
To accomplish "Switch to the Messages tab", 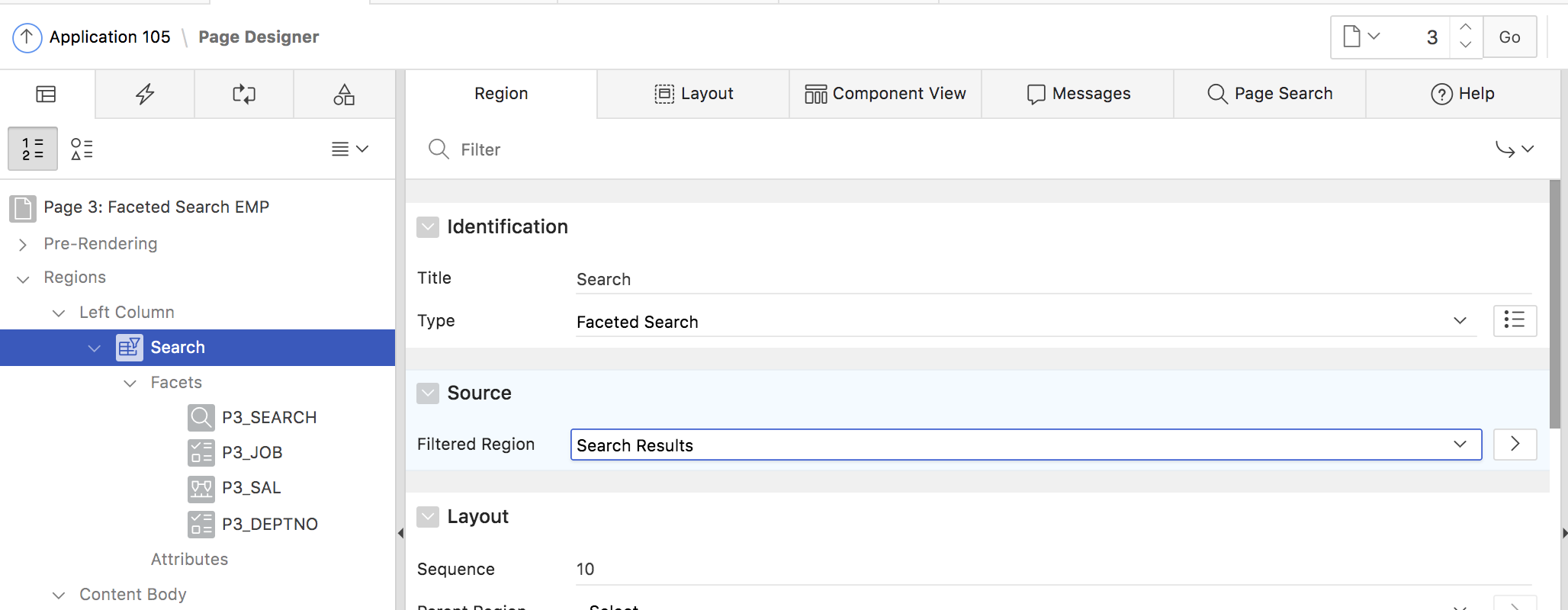I will point(1078,94).
